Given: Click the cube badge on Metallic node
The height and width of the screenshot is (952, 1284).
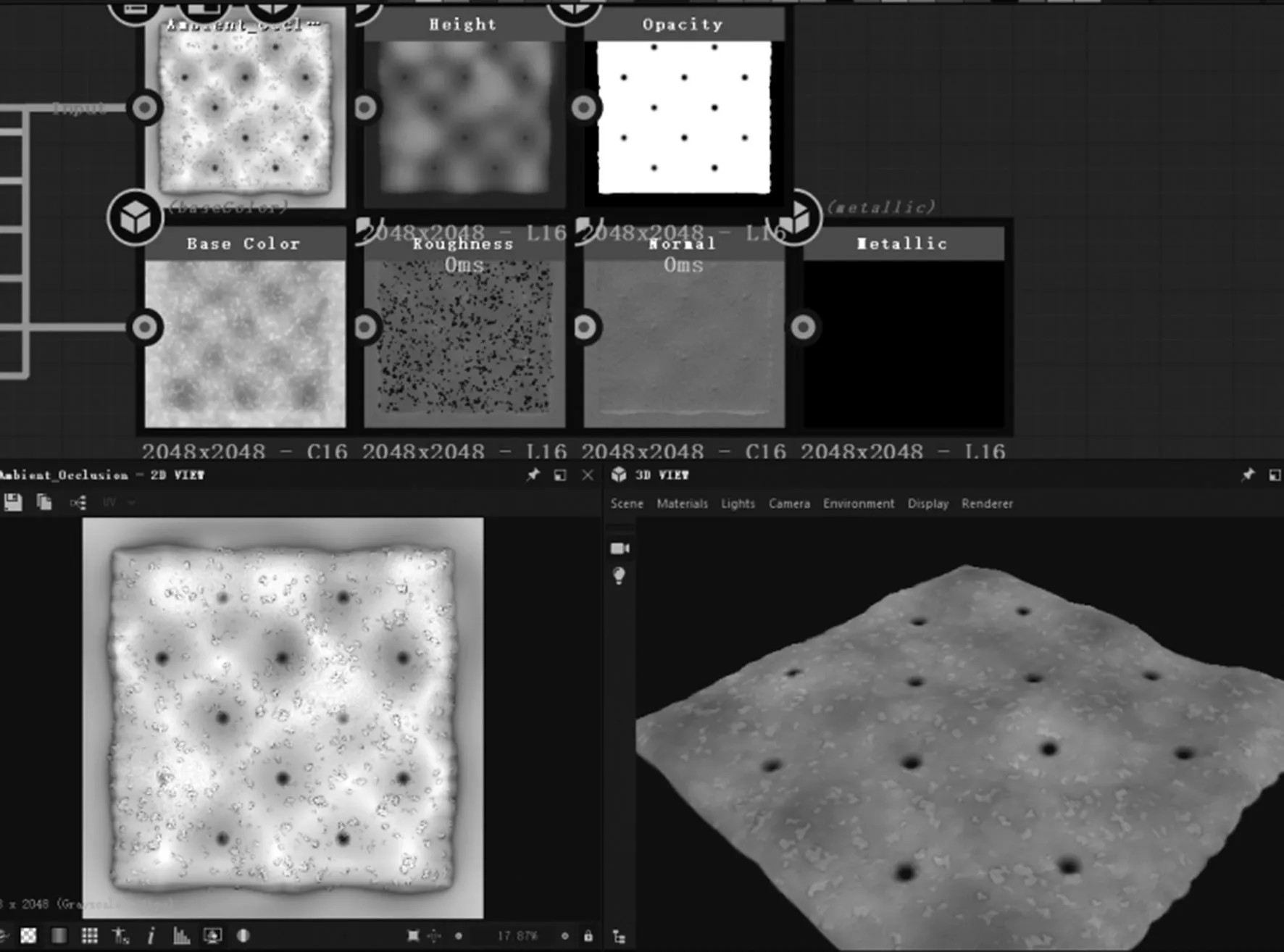Looking at the screenshot, I should coord(796,217).
